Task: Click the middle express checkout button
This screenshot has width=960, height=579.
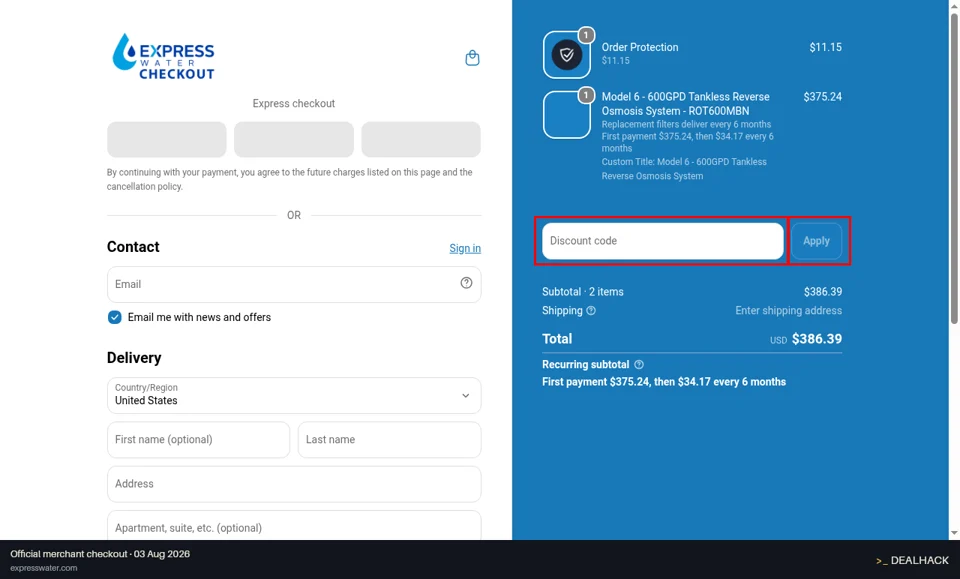Action: tap(294, 140)
